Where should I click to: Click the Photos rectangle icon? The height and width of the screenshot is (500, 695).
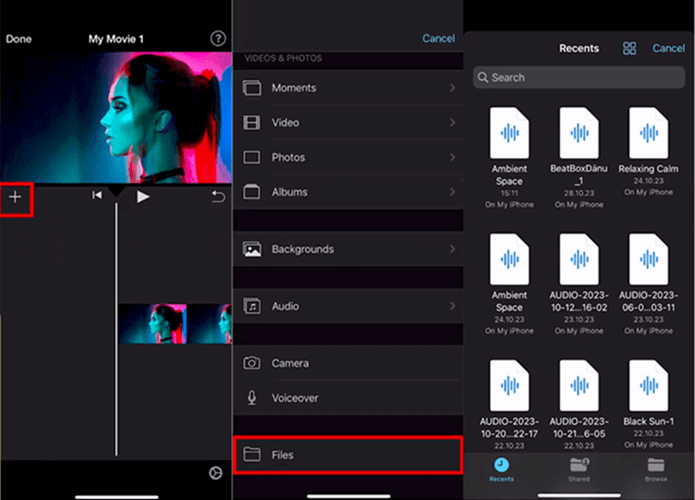click(x=252, y=157)
